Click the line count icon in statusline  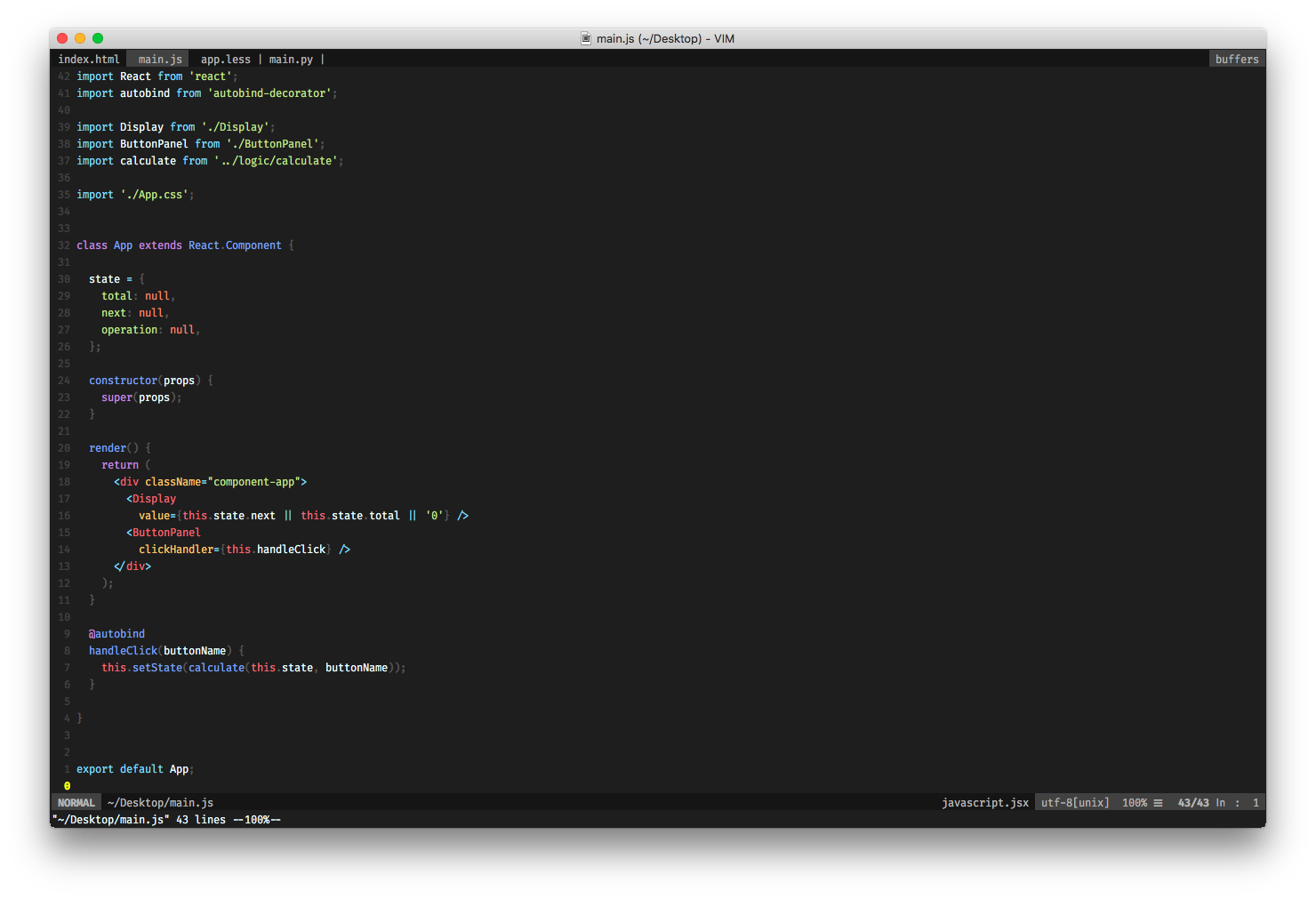click(x=1158, y=803)
